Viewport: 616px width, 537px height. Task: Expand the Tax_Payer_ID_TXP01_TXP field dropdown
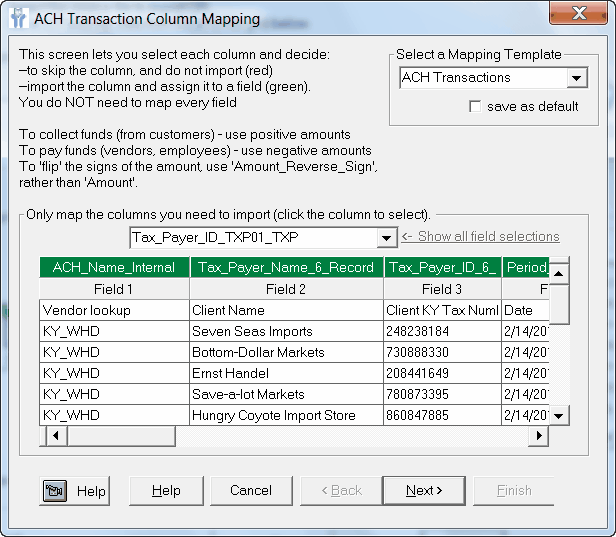coord(385,238)
